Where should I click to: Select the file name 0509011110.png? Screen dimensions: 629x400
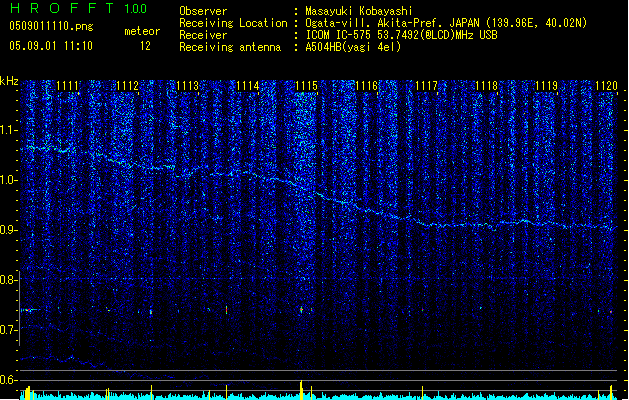click(51, 26)
